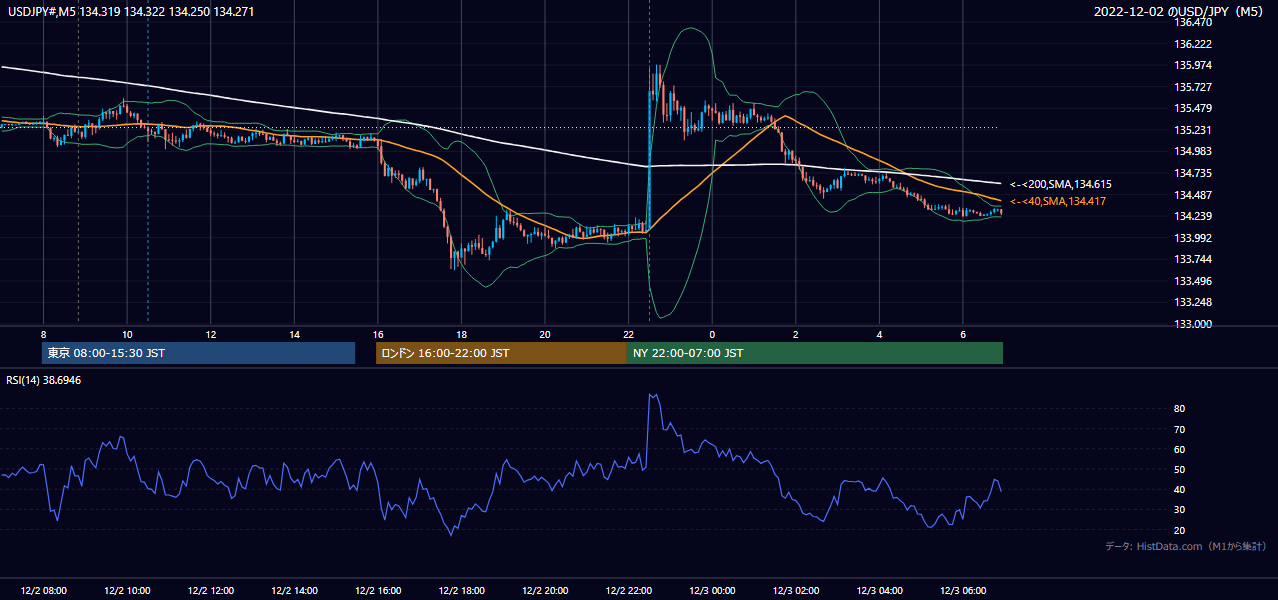Click the 40 SMA label reading 134.417
The height and width of the screenshot is (600, 1278).
coord(1060,202)
